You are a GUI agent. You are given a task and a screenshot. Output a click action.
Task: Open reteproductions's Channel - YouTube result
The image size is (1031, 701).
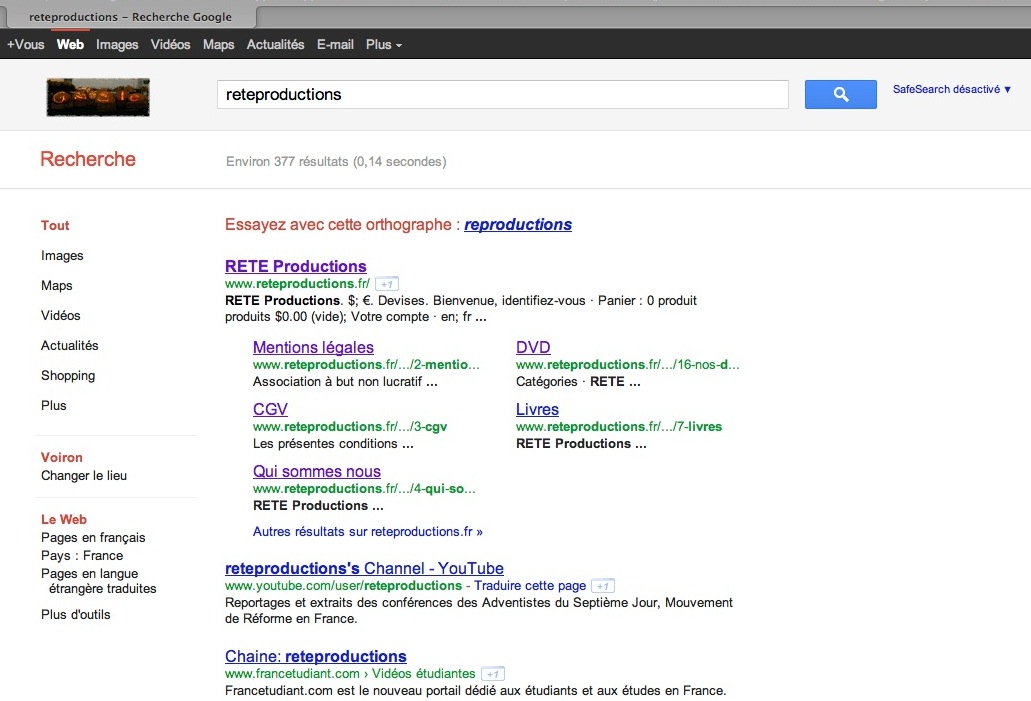coord(364,568)
